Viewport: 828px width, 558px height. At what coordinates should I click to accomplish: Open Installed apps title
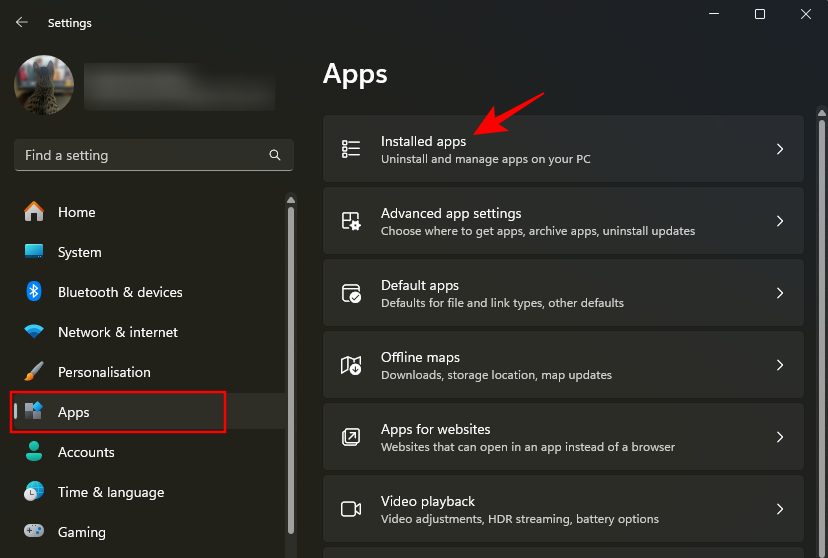(x=424, y=141)
